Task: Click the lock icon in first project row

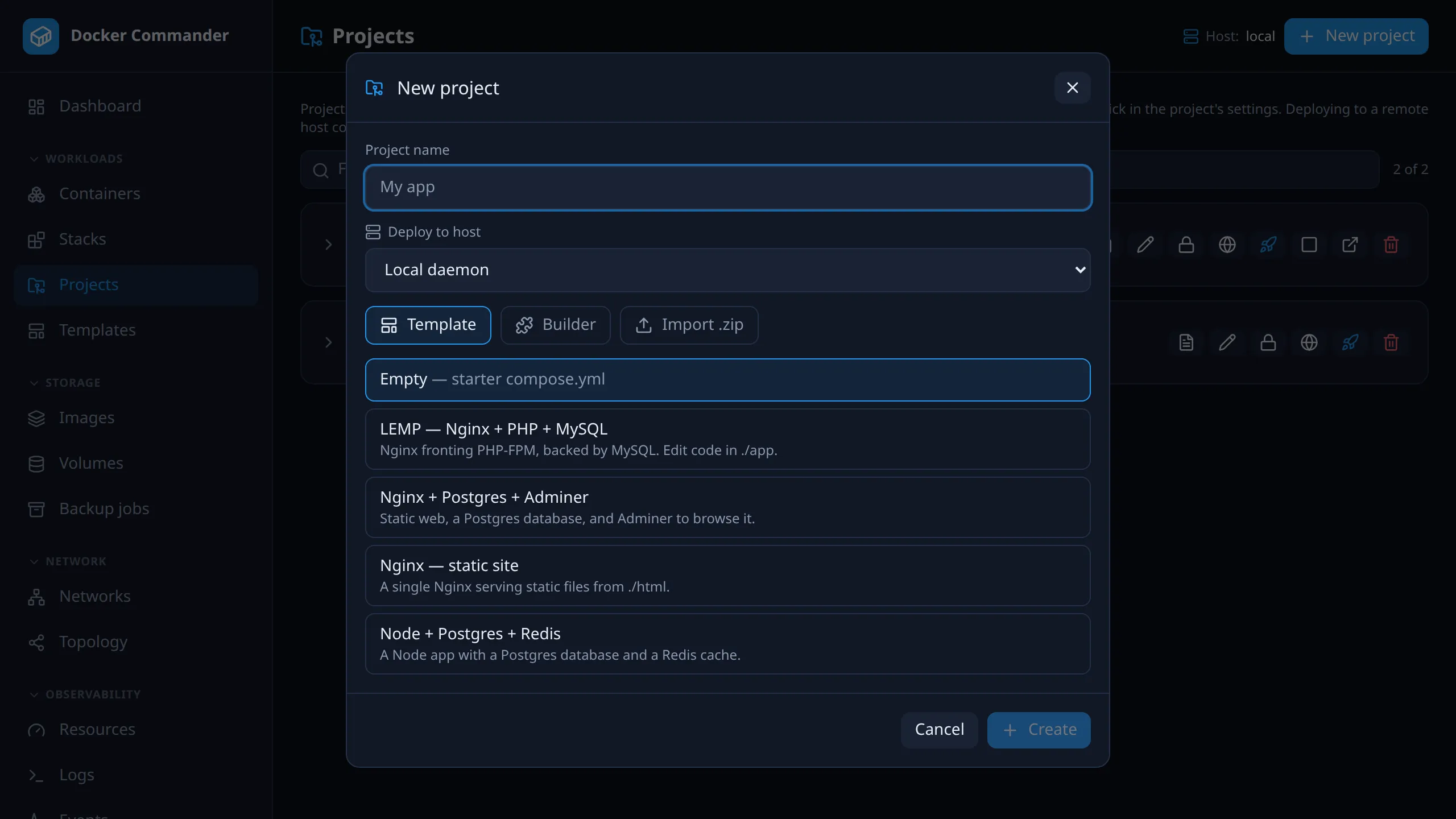Action: [x=1186, y=245]
